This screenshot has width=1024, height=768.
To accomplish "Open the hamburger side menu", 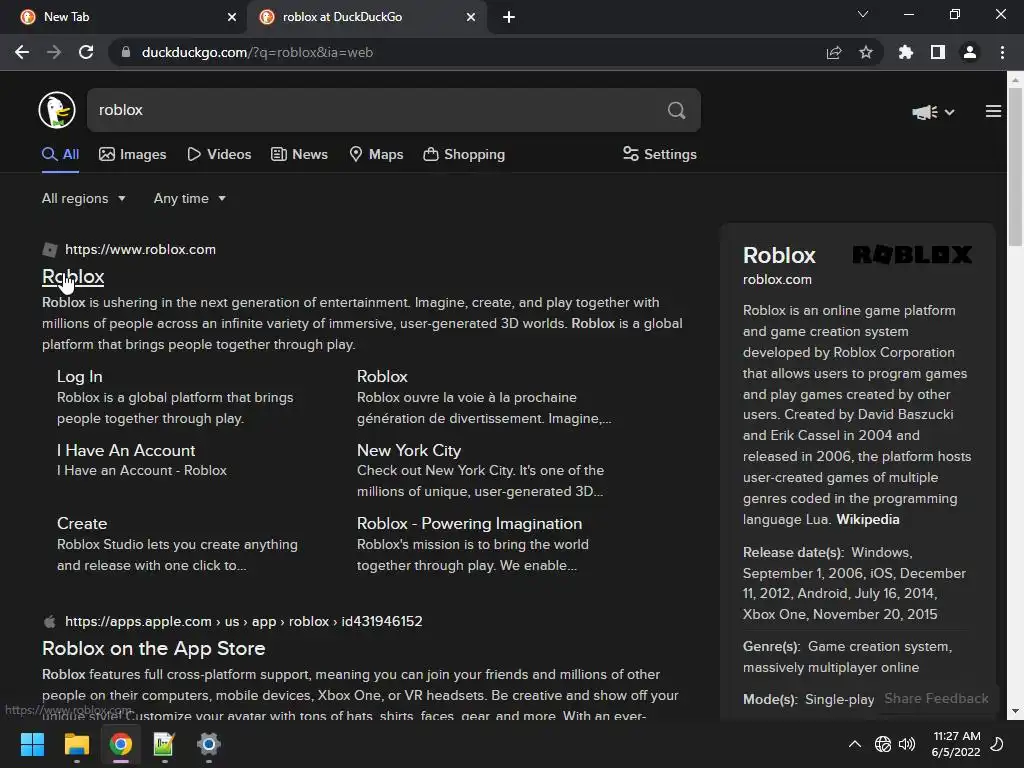I will 993,112.
